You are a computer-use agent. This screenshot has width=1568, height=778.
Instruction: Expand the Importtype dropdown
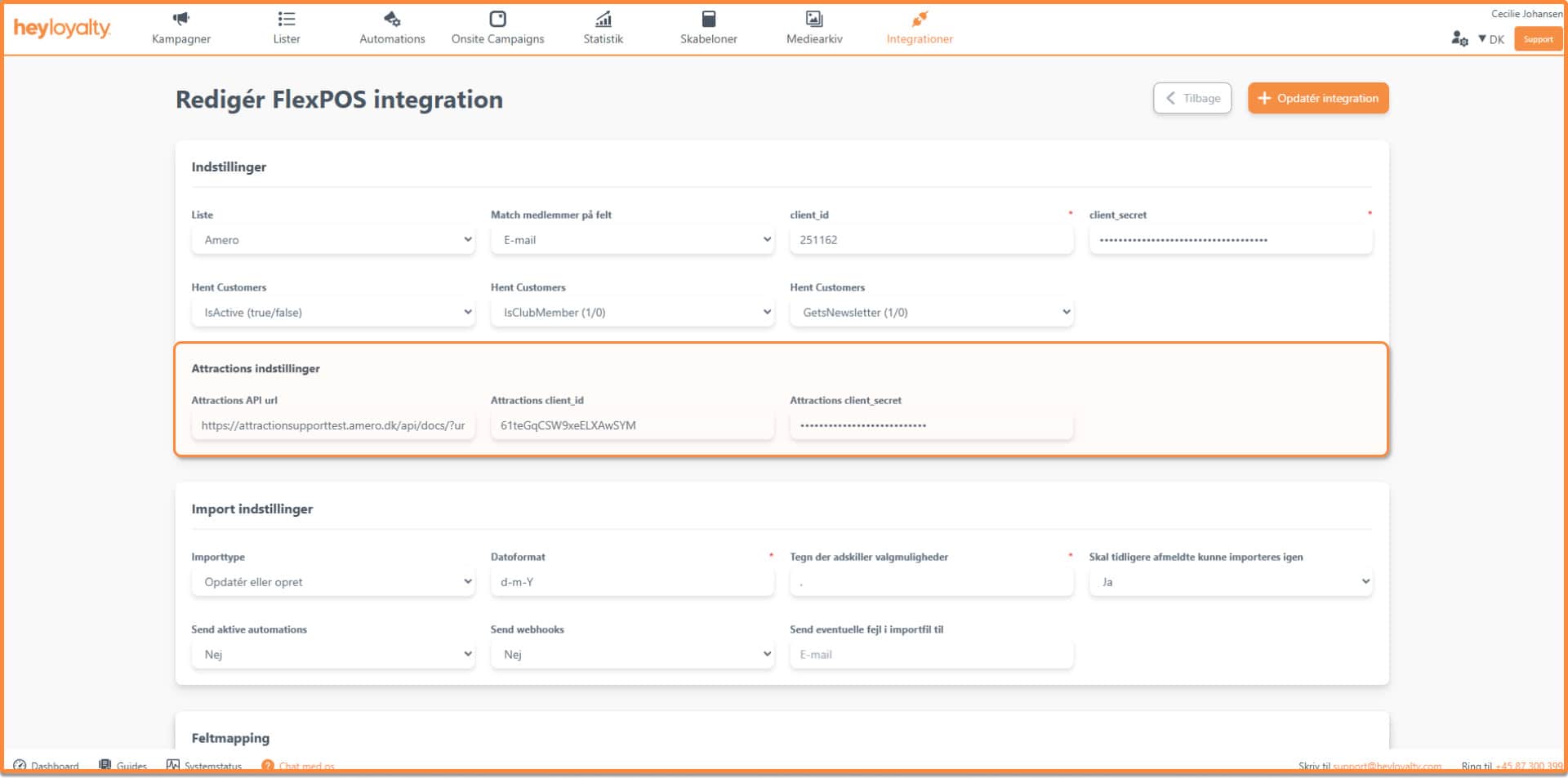point(333,582)
